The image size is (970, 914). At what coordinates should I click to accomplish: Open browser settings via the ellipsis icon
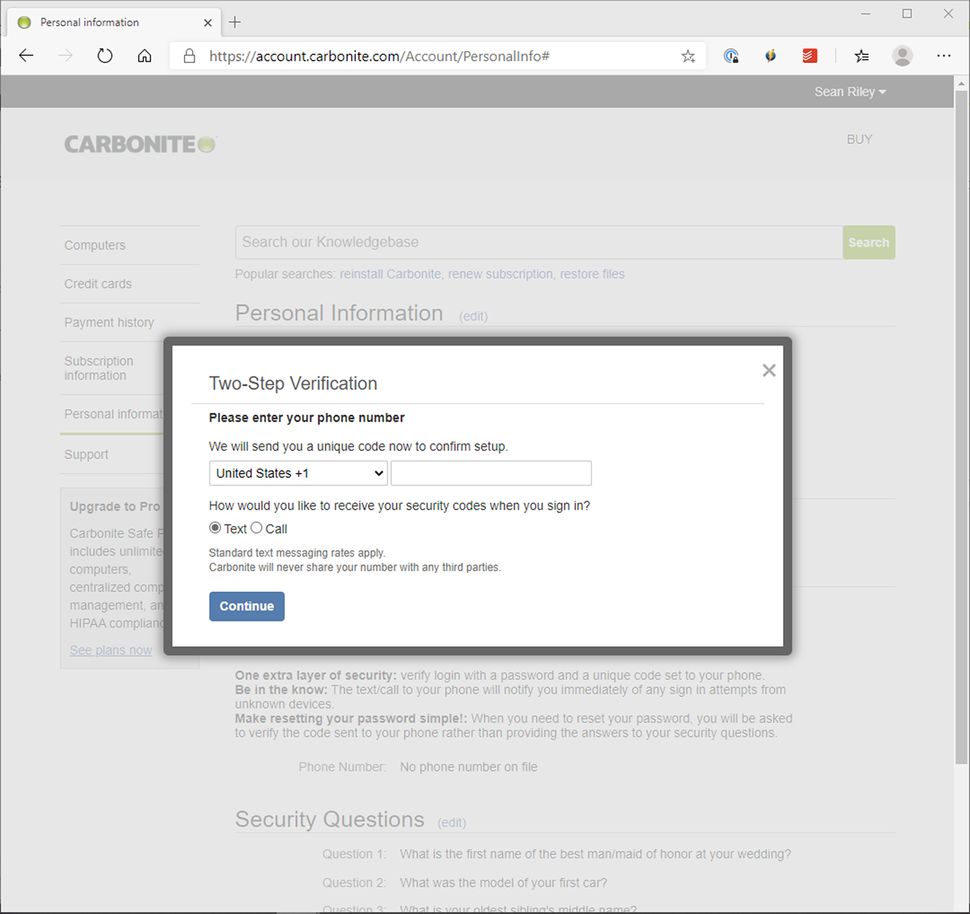(944, 56)
